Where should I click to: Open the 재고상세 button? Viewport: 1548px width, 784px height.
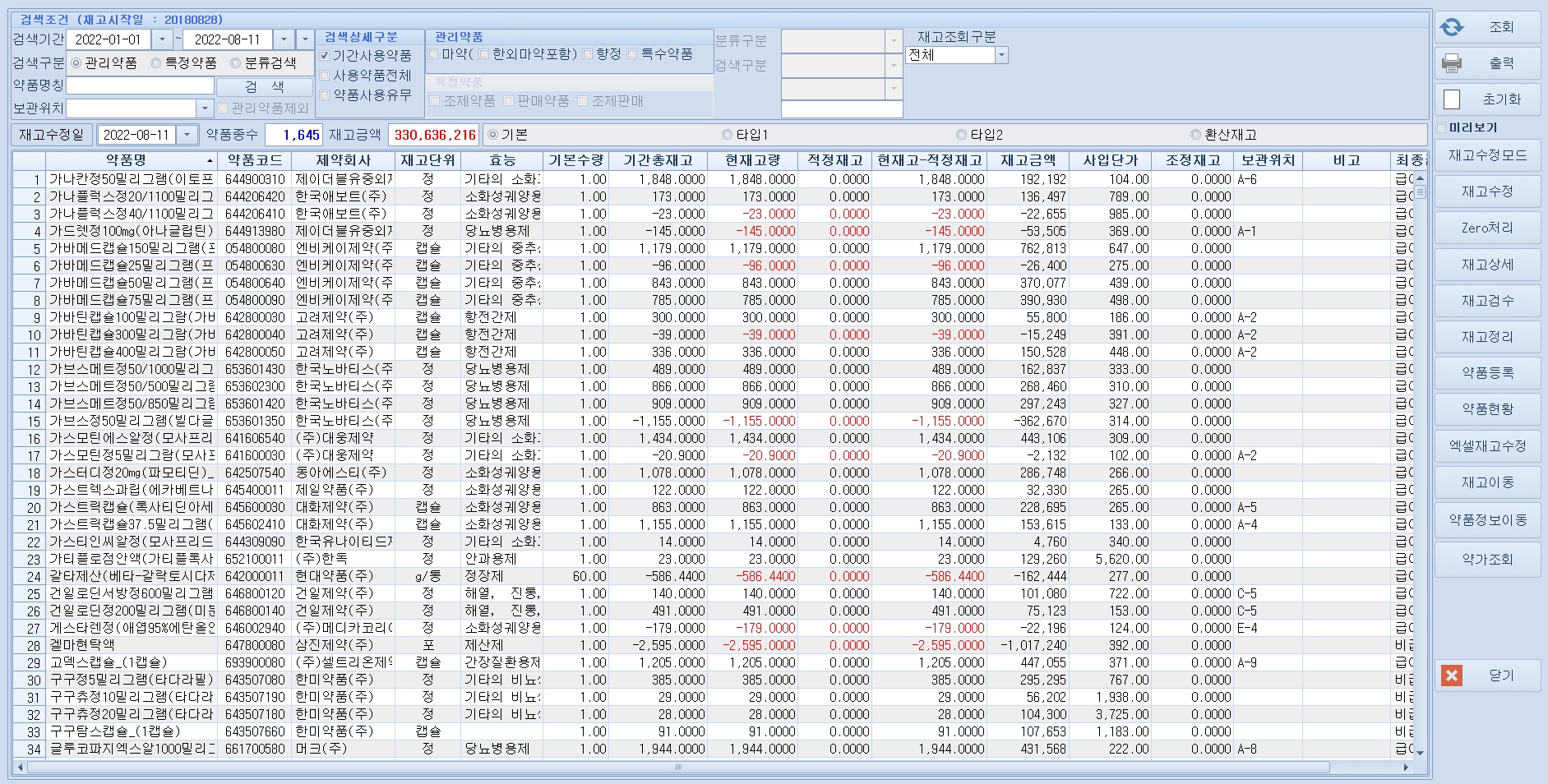[1487, 265]
